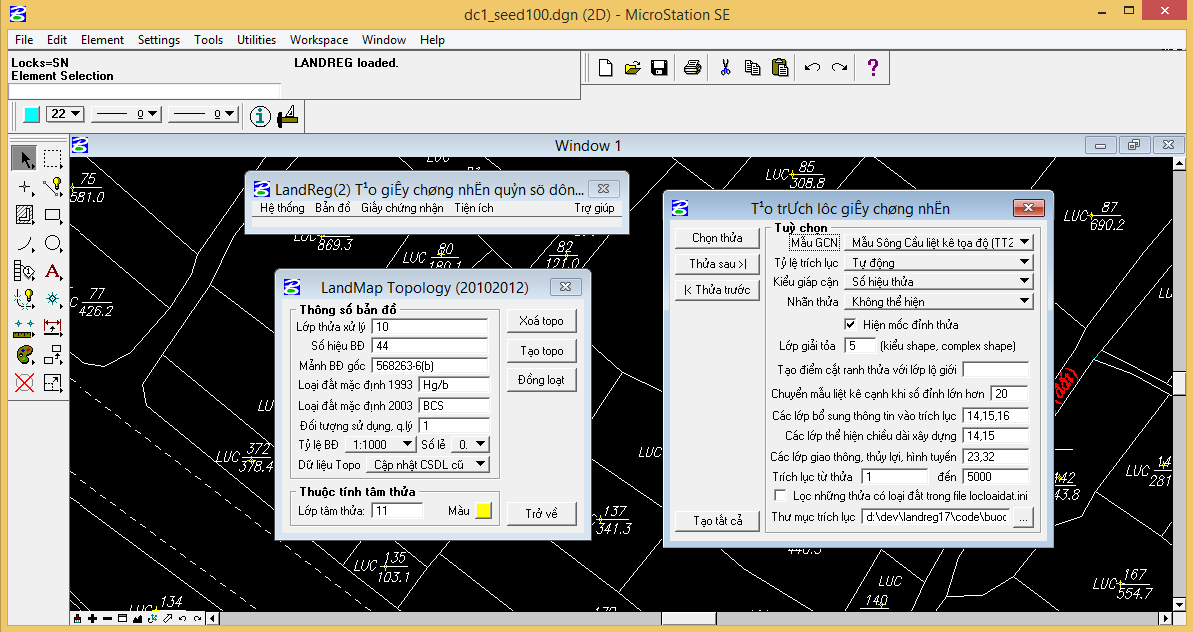1193x632 pixels.
Task: Open 'Giấy chứng nhận' menu in LandReg
Action: click(x=402, y=208)
